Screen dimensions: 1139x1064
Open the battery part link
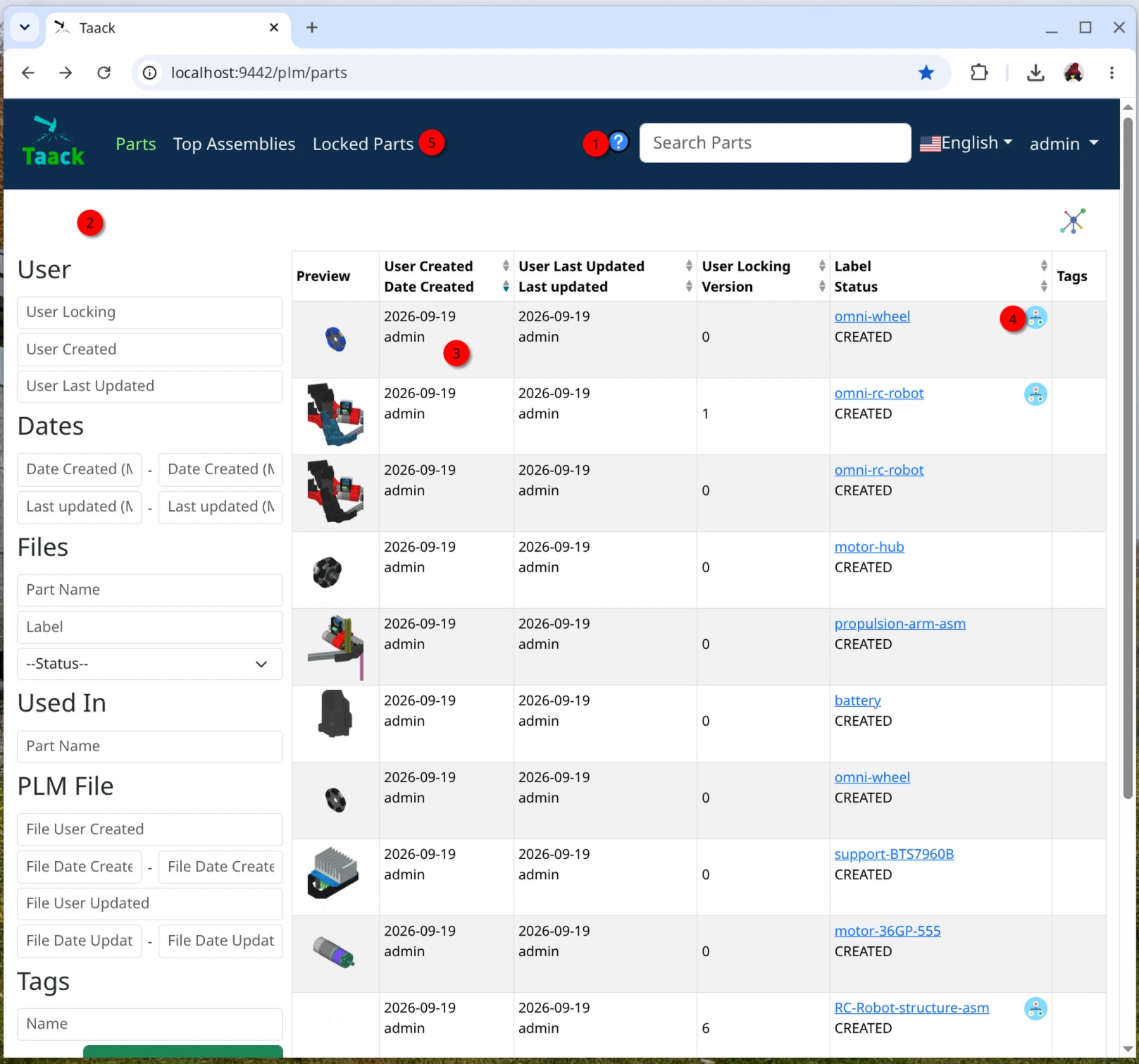tap(858, 700)
